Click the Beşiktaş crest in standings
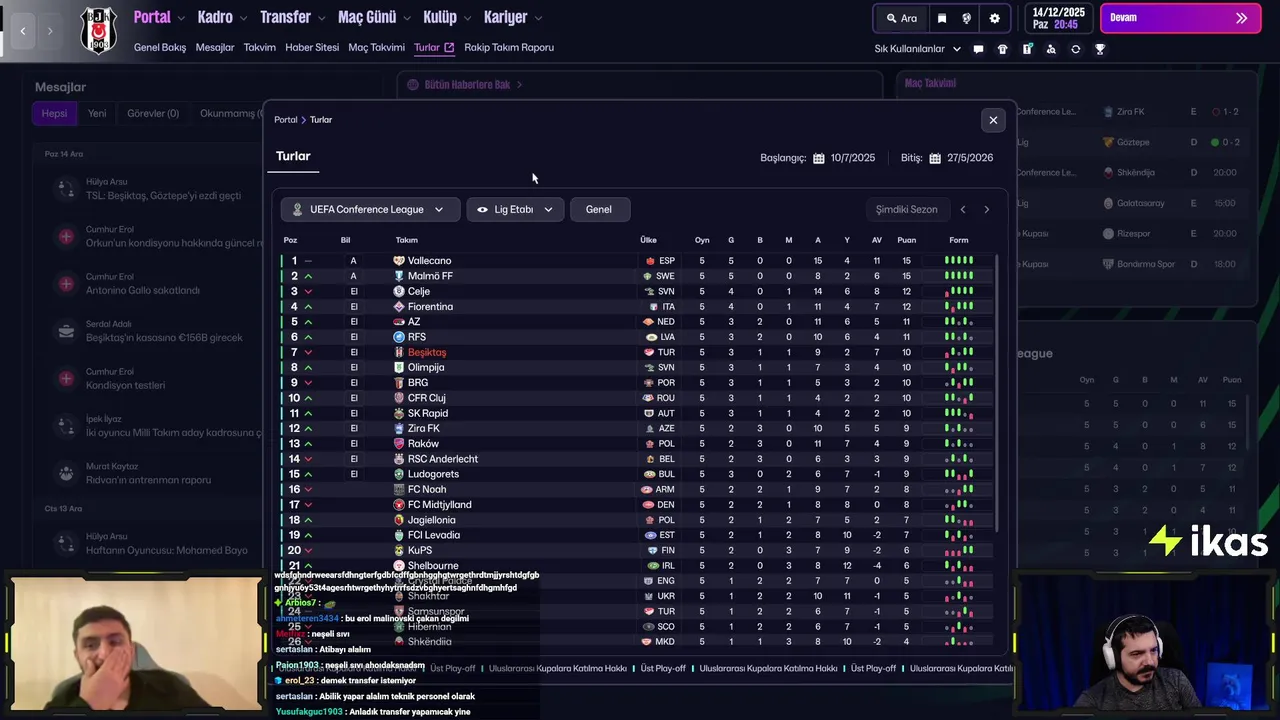 tap(399, 352)
